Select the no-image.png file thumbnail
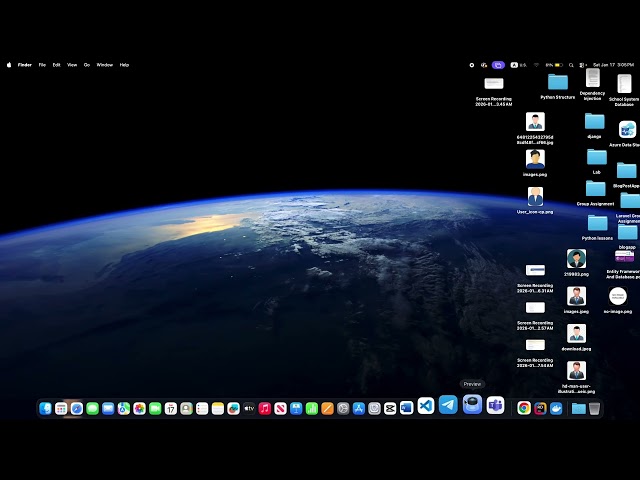Screen dimensions: 640x480 click(x=618, y=296)
